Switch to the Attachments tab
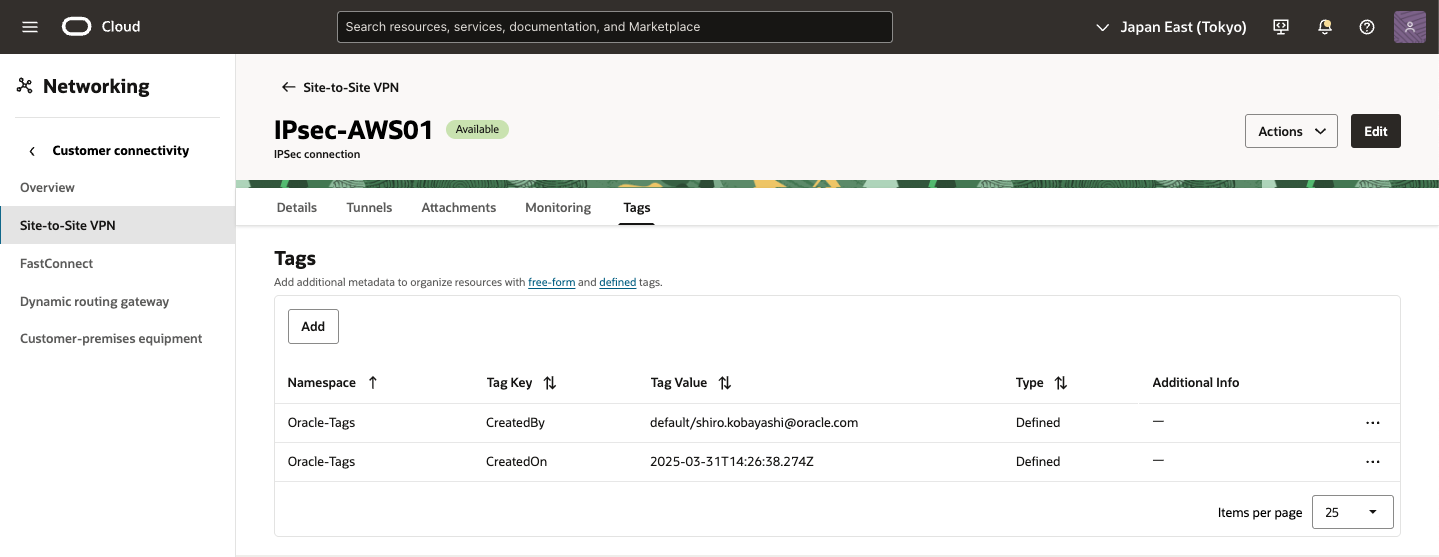This screenshot has width=1439, height=557. coord(459,207)
